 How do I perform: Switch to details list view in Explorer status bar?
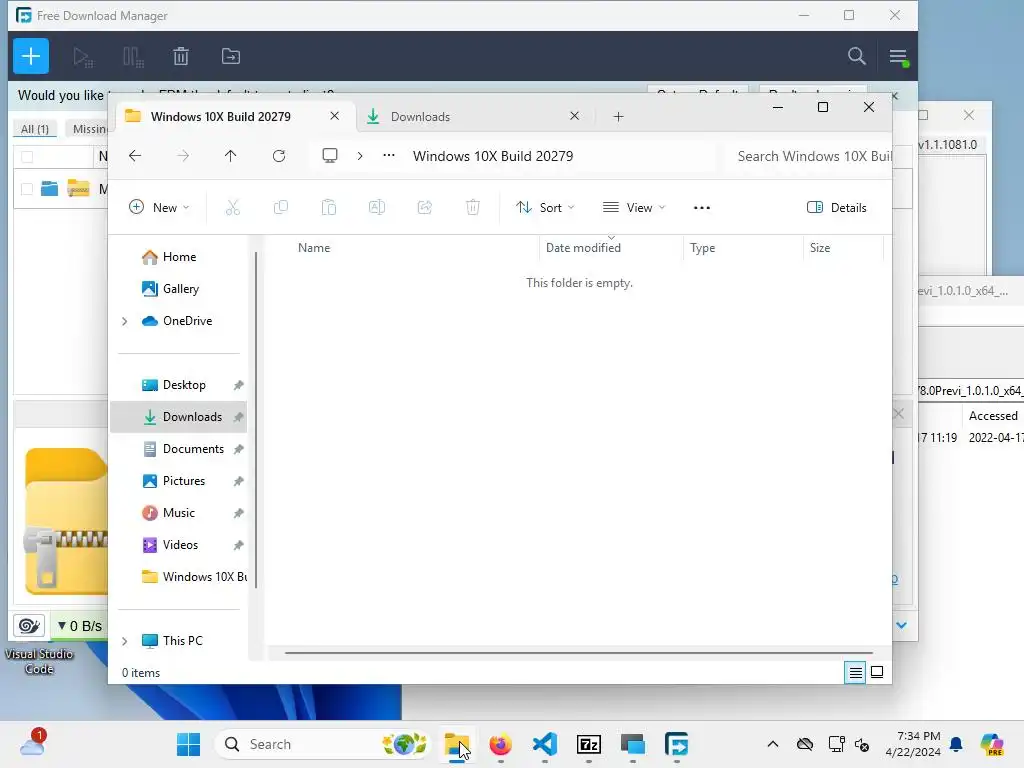pyautogui.click(x=855, y=673)
